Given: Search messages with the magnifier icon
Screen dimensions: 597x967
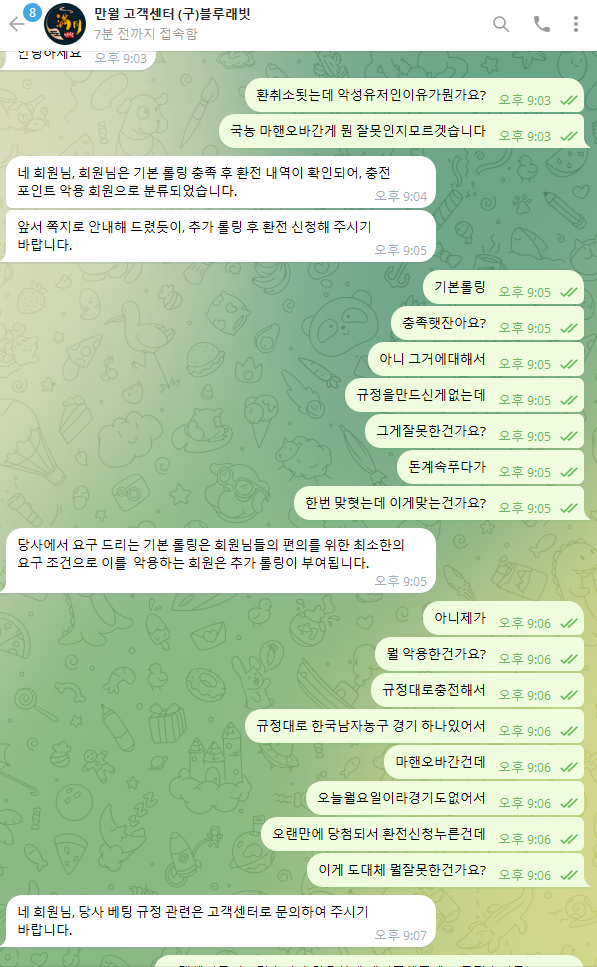Looking at the screenshot, I should 501,24.
